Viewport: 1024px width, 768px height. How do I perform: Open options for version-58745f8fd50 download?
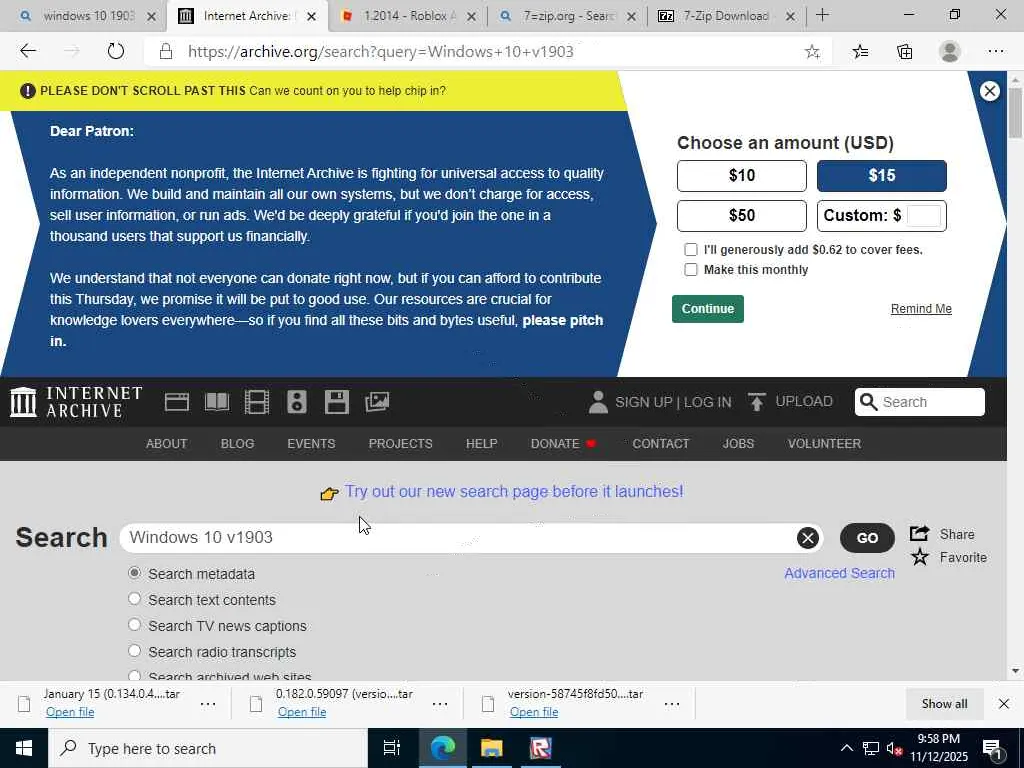pyautogui.click(x=672, y=704)
